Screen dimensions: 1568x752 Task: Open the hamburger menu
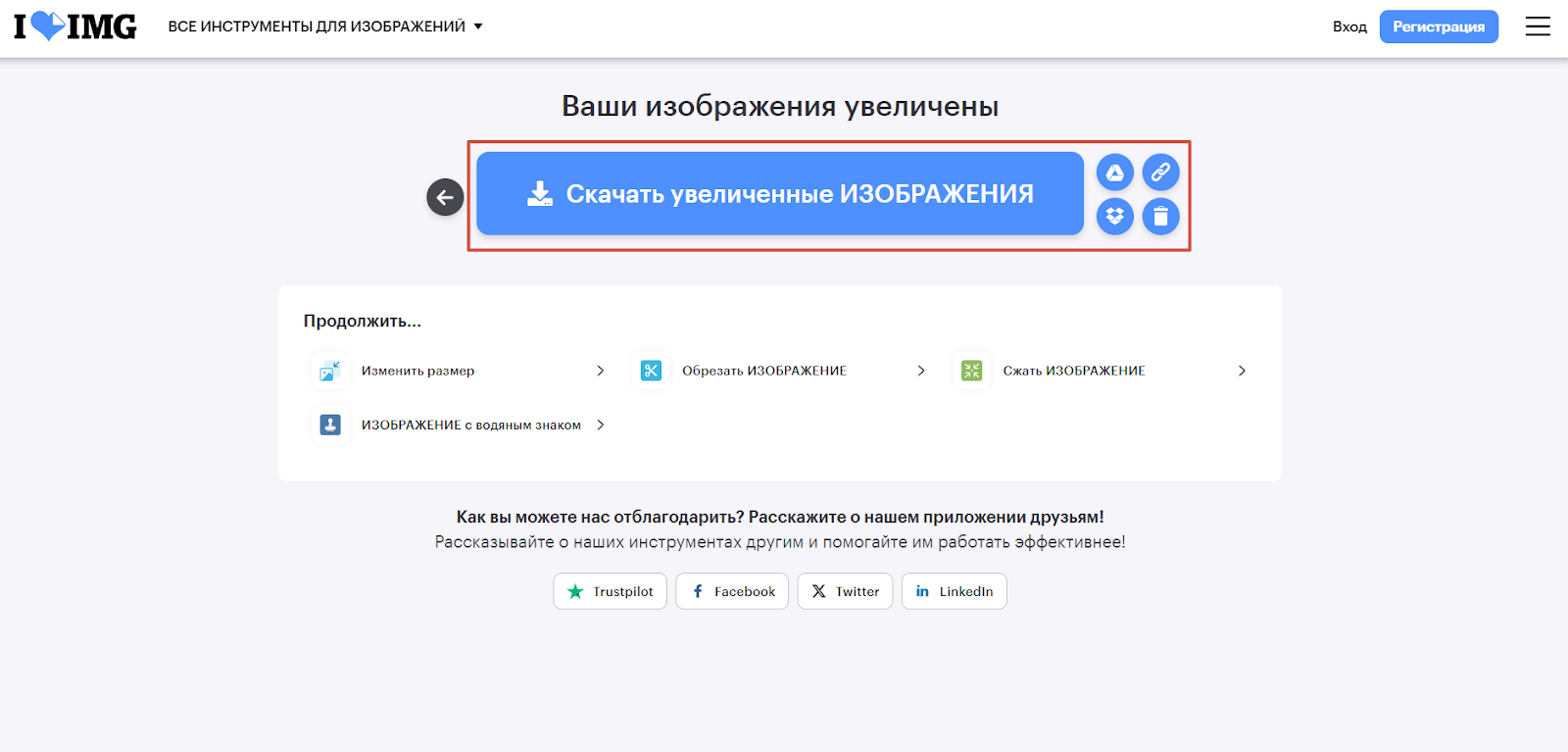(x=1538, y=26)
